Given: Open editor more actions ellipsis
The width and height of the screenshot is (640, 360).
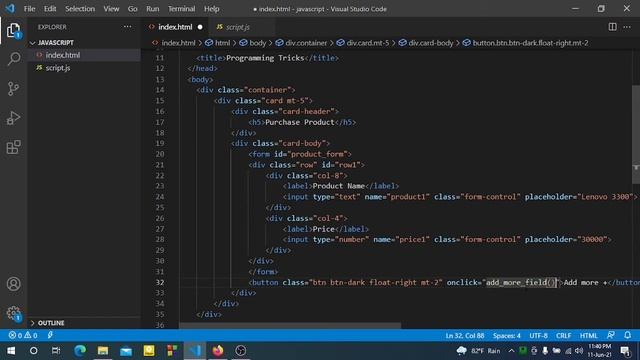Looking at the screenshot, I should coord(627,27).
